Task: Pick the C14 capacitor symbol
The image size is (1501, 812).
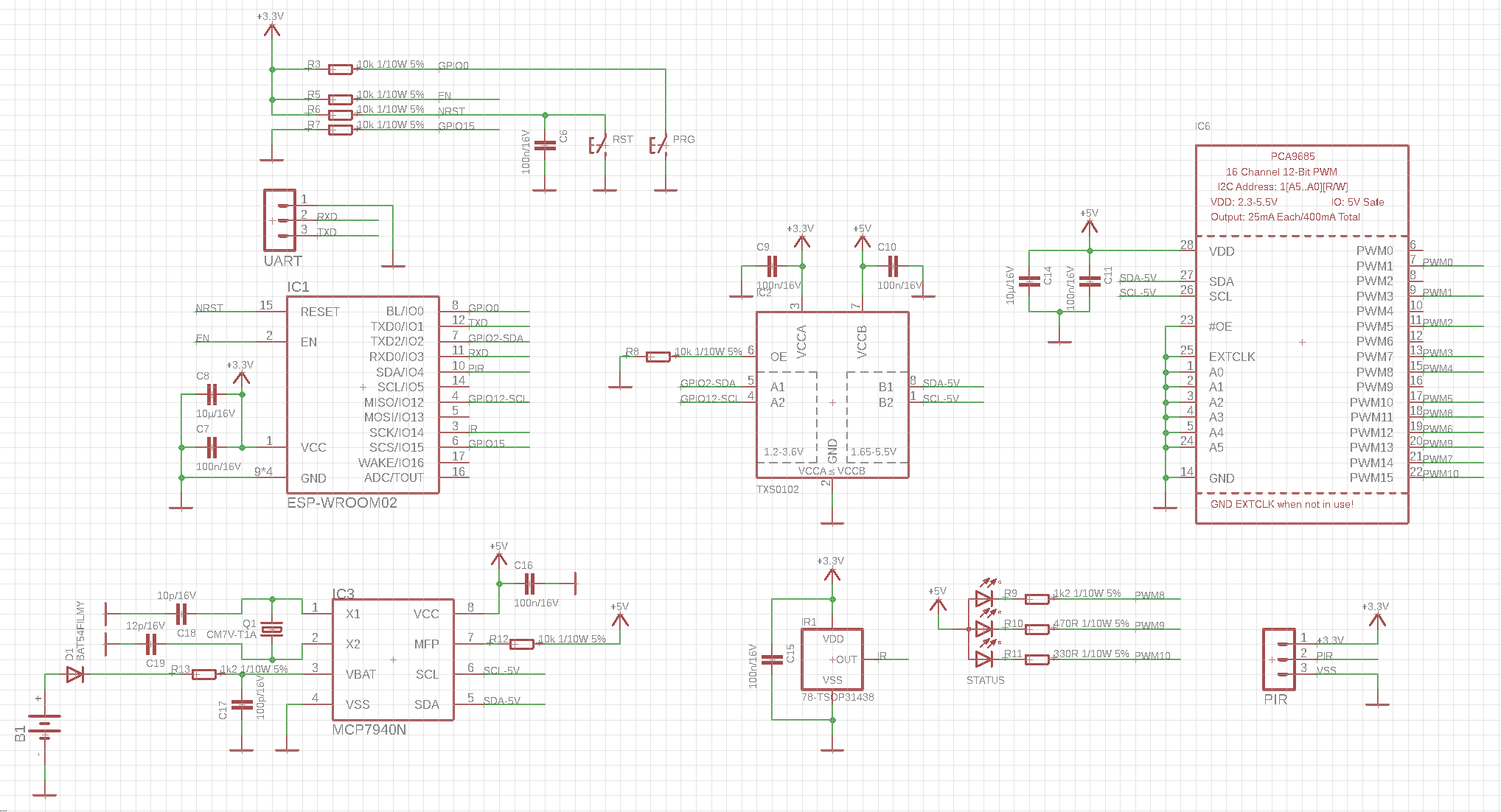Action: pyautogui.click(x=1029, y=281)
